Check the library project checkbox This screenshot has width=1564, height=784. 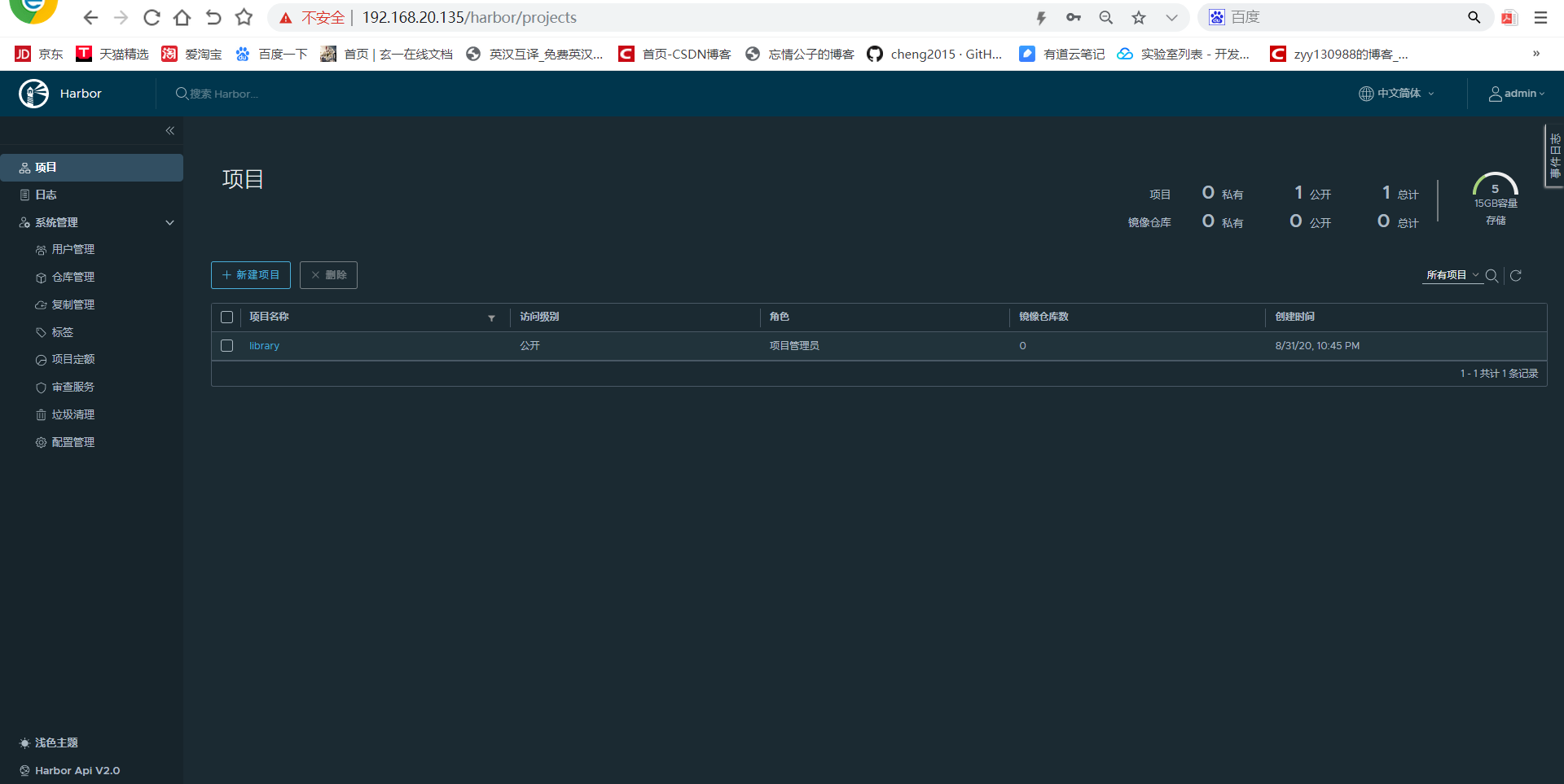226,346
